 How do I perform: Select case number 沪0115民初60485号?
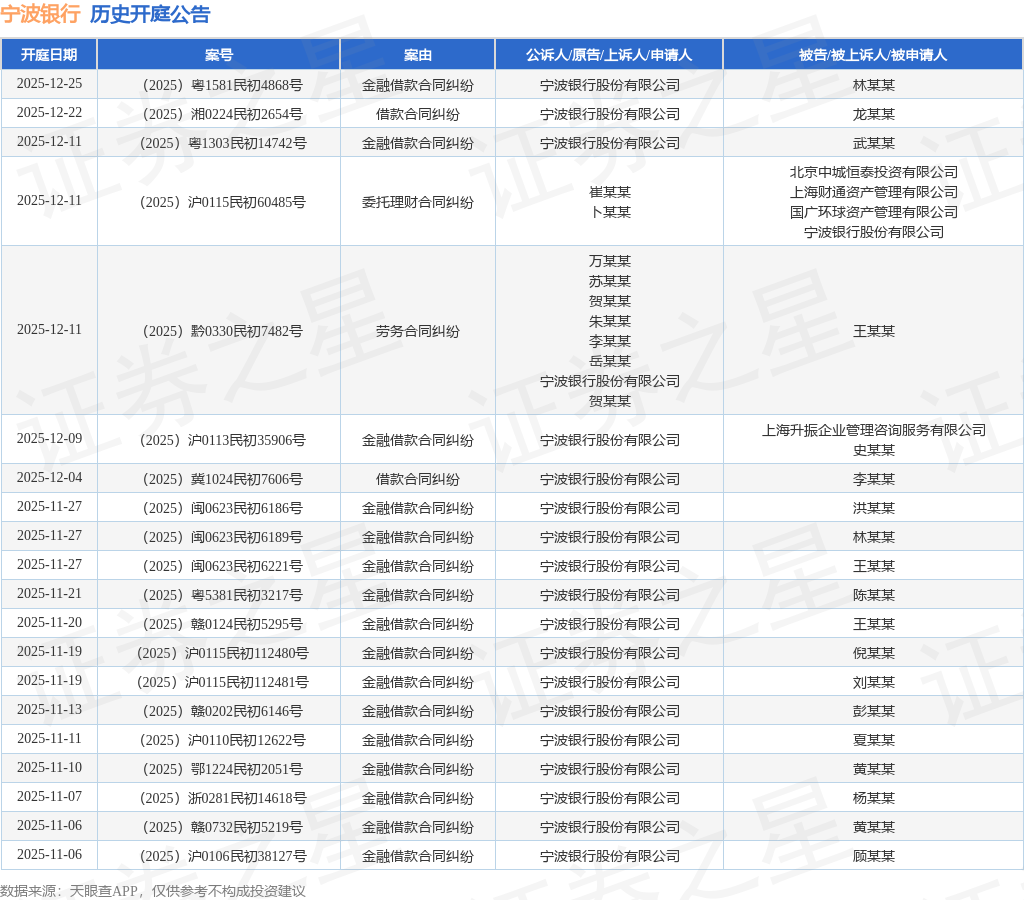223,202
